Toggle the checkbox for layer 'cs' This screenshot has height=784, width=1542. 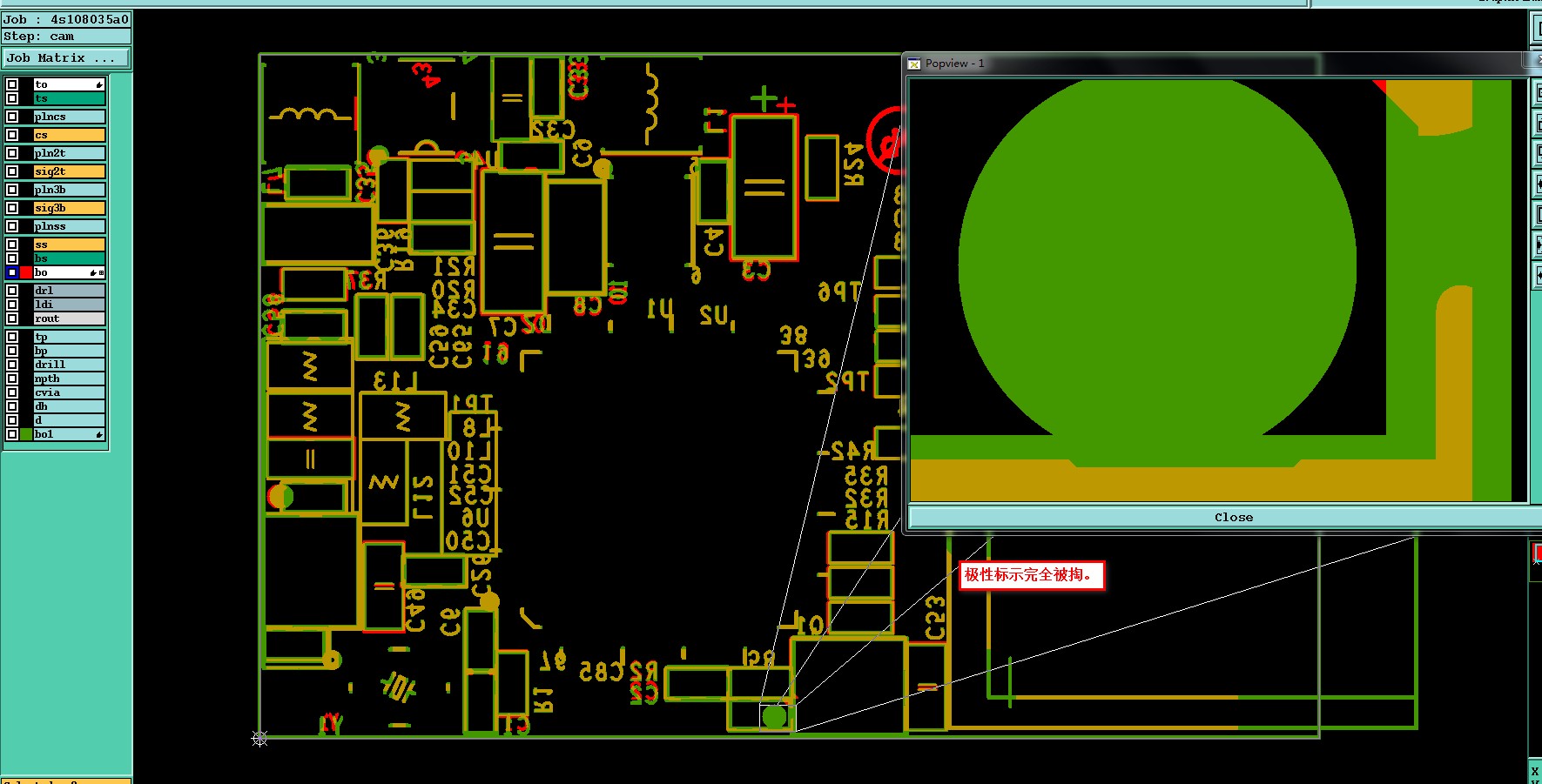coord(12,135)
